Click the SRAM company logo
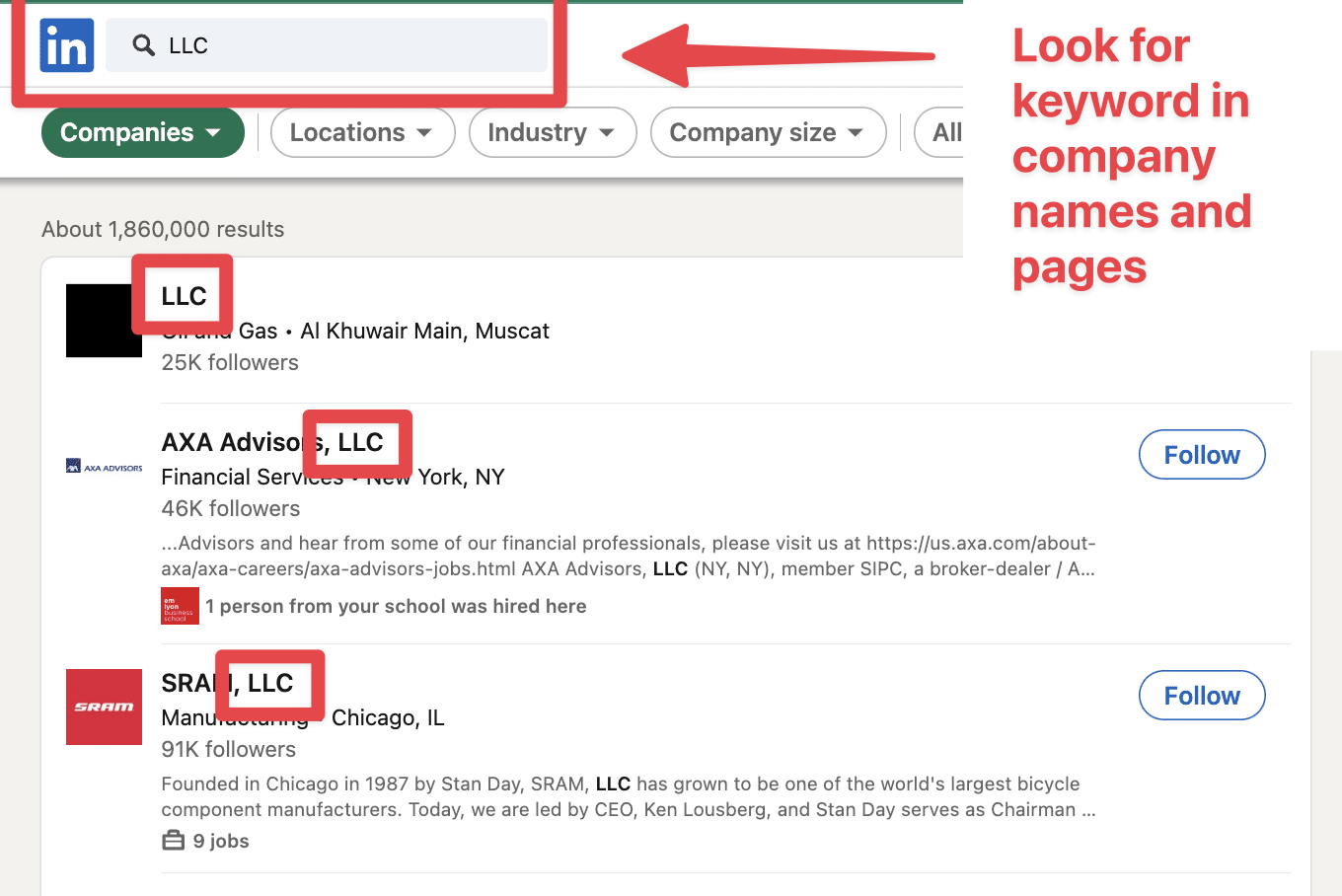 point(104,707)
